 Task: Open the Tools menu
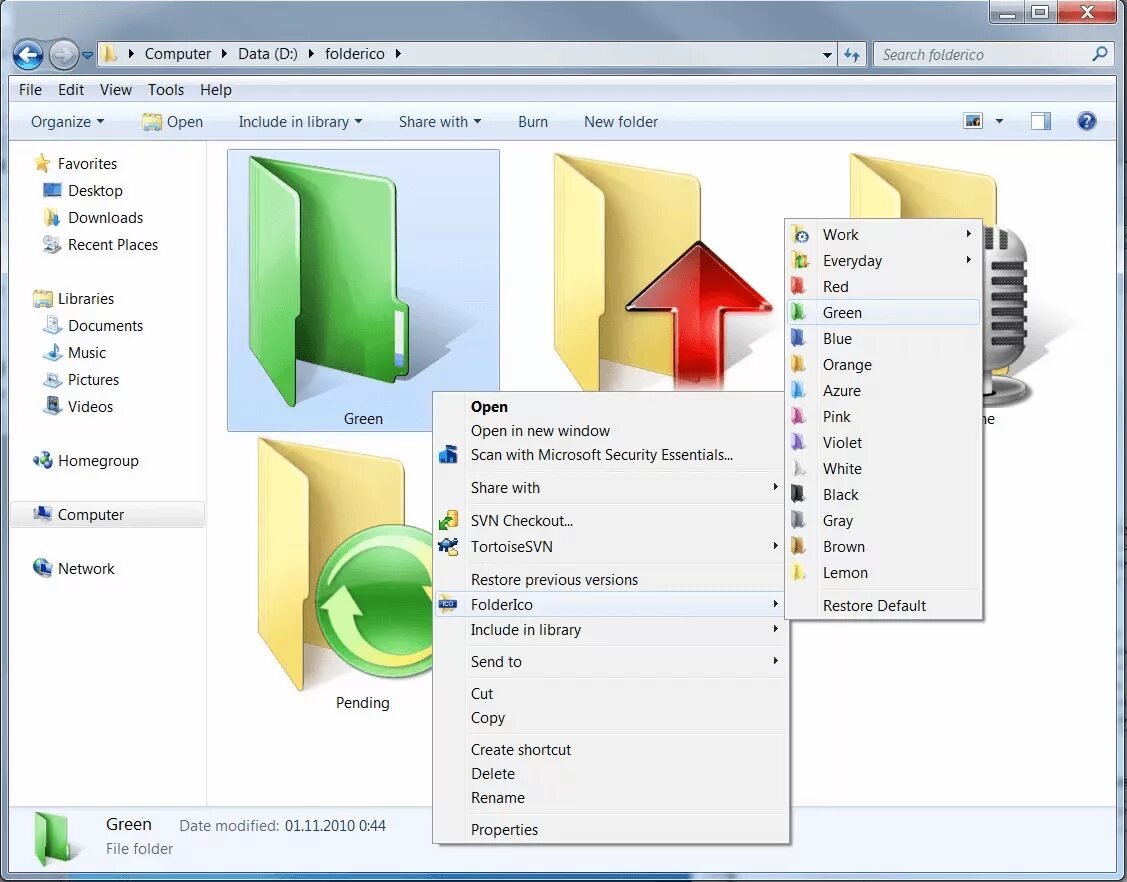coord(165,89)
